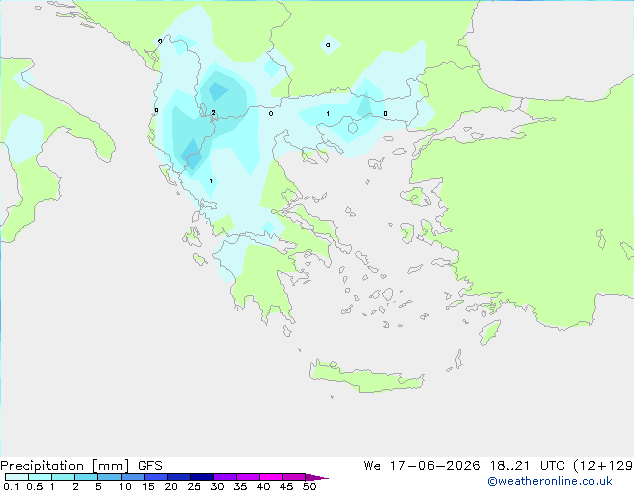Click the 'We 17-06-2026' date text
This screenshot has height=490, width=634.
click(x=422, y=466)
